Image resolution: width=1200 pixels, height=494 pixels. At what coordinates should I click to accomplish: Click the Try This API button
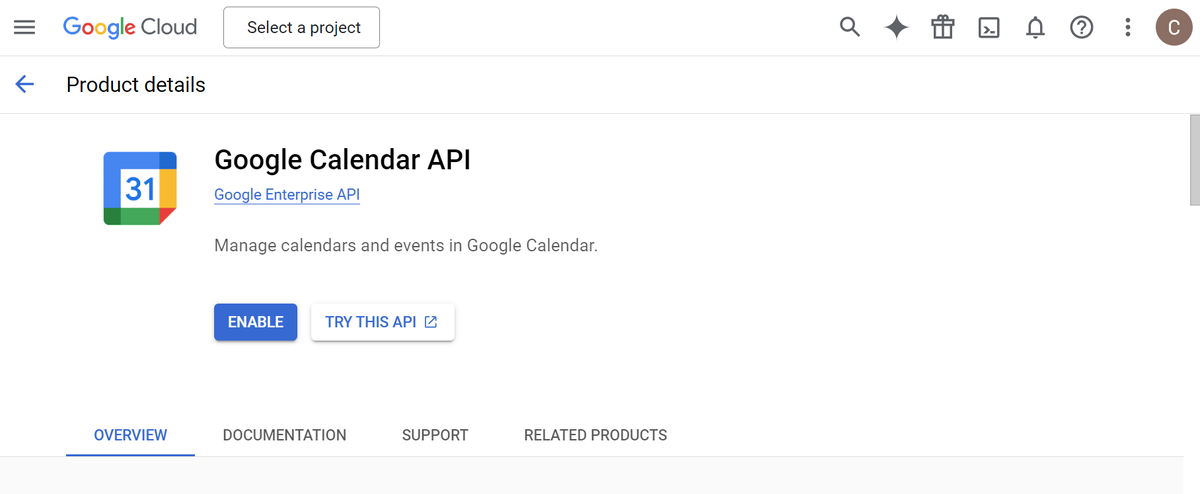pos(382,322)
